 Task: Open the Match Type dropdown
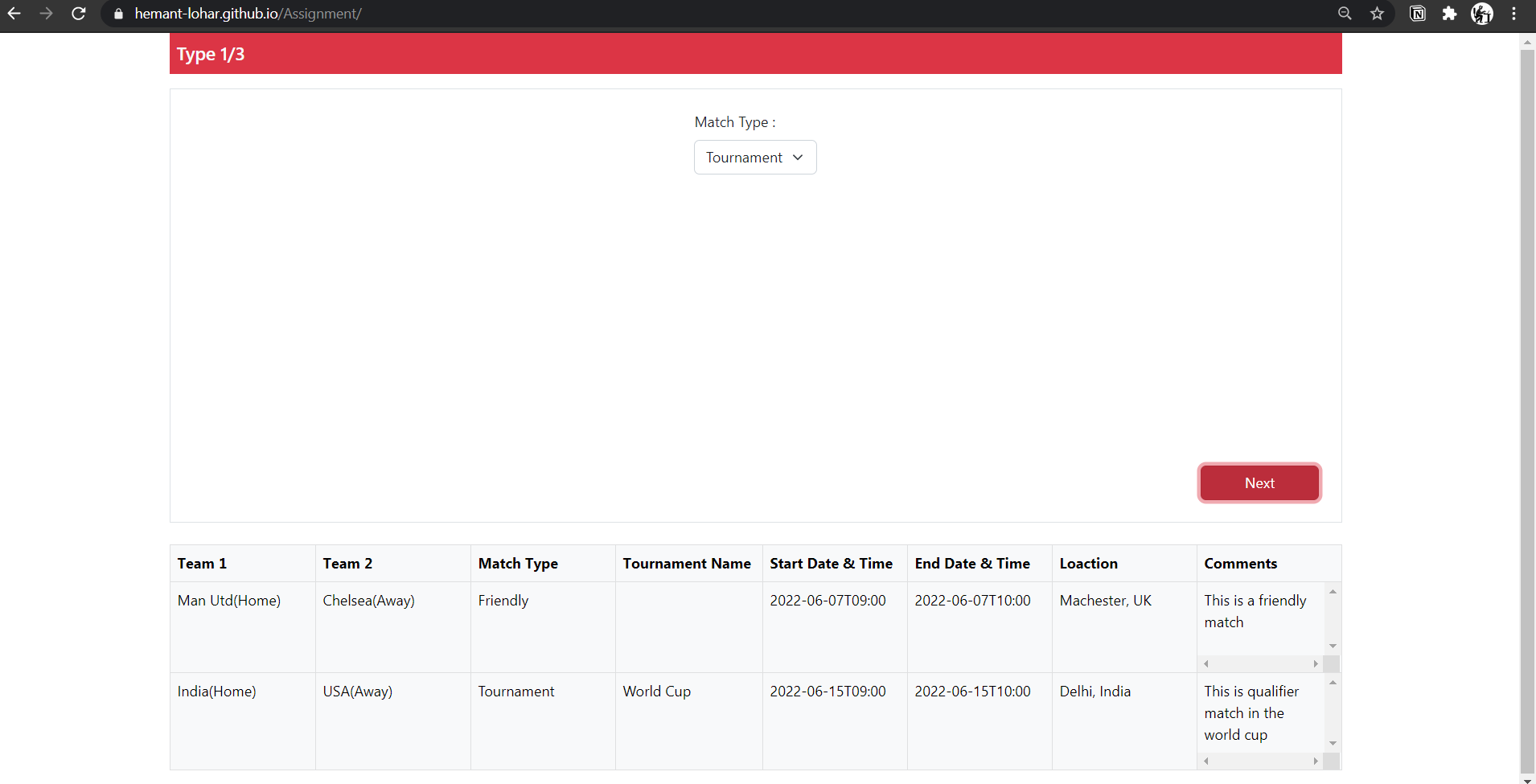click(754, 157)
